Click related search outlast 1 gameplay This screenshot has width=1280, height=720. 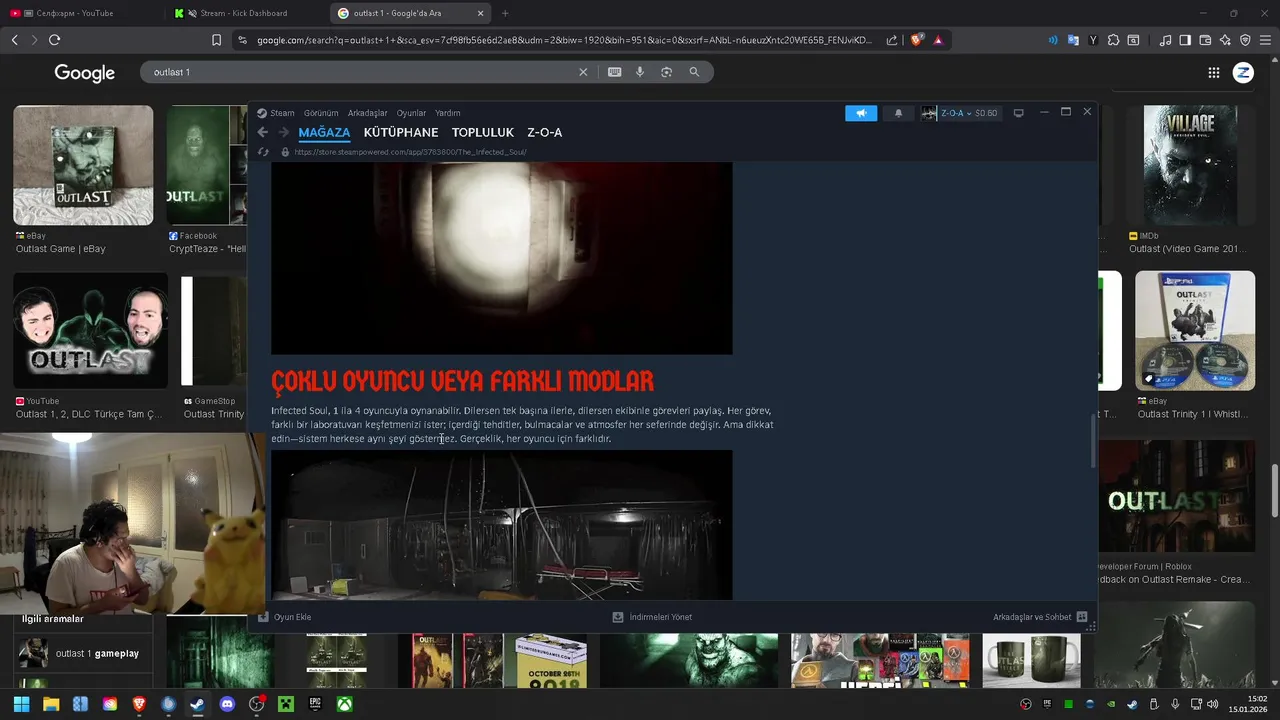[82, 653]
